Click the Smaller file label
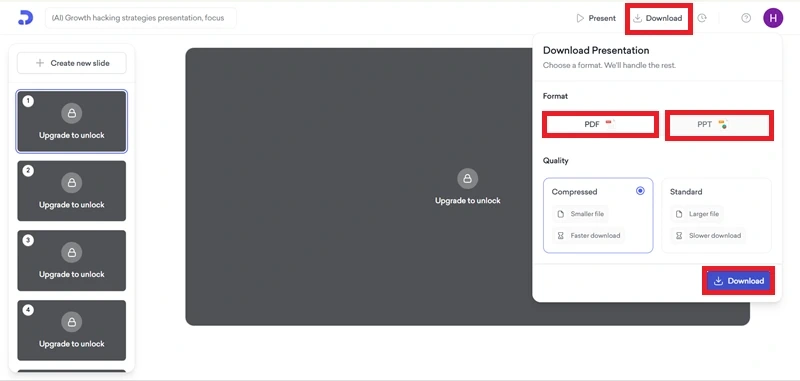Image resolution: width=800 pixels, height=381 pixels. pyautogui.click(x=587, y=214)
